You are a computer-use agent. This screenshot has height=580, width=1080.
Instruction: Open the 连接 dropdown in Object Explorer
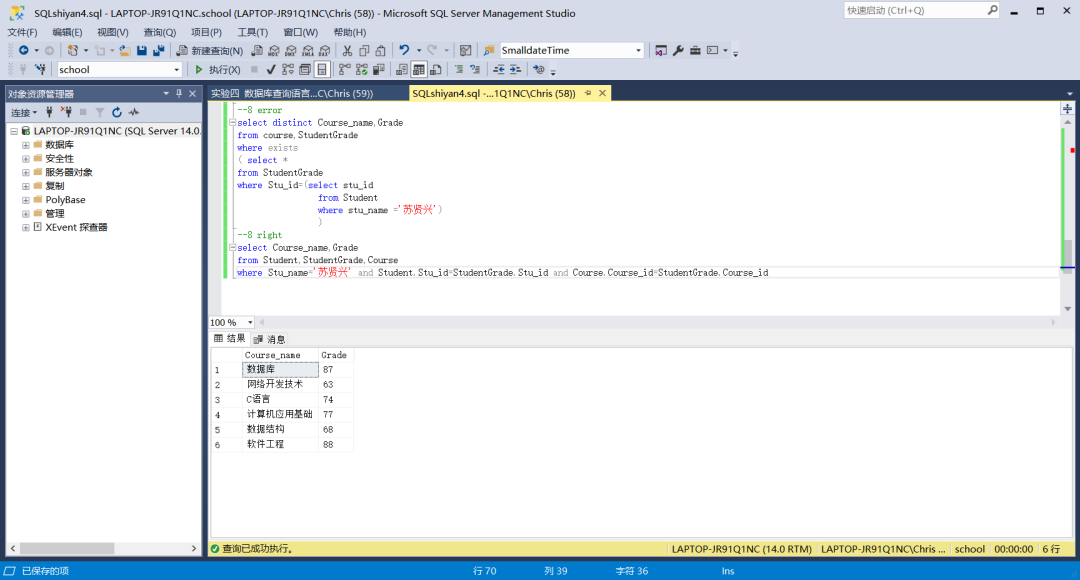[24, 112]
